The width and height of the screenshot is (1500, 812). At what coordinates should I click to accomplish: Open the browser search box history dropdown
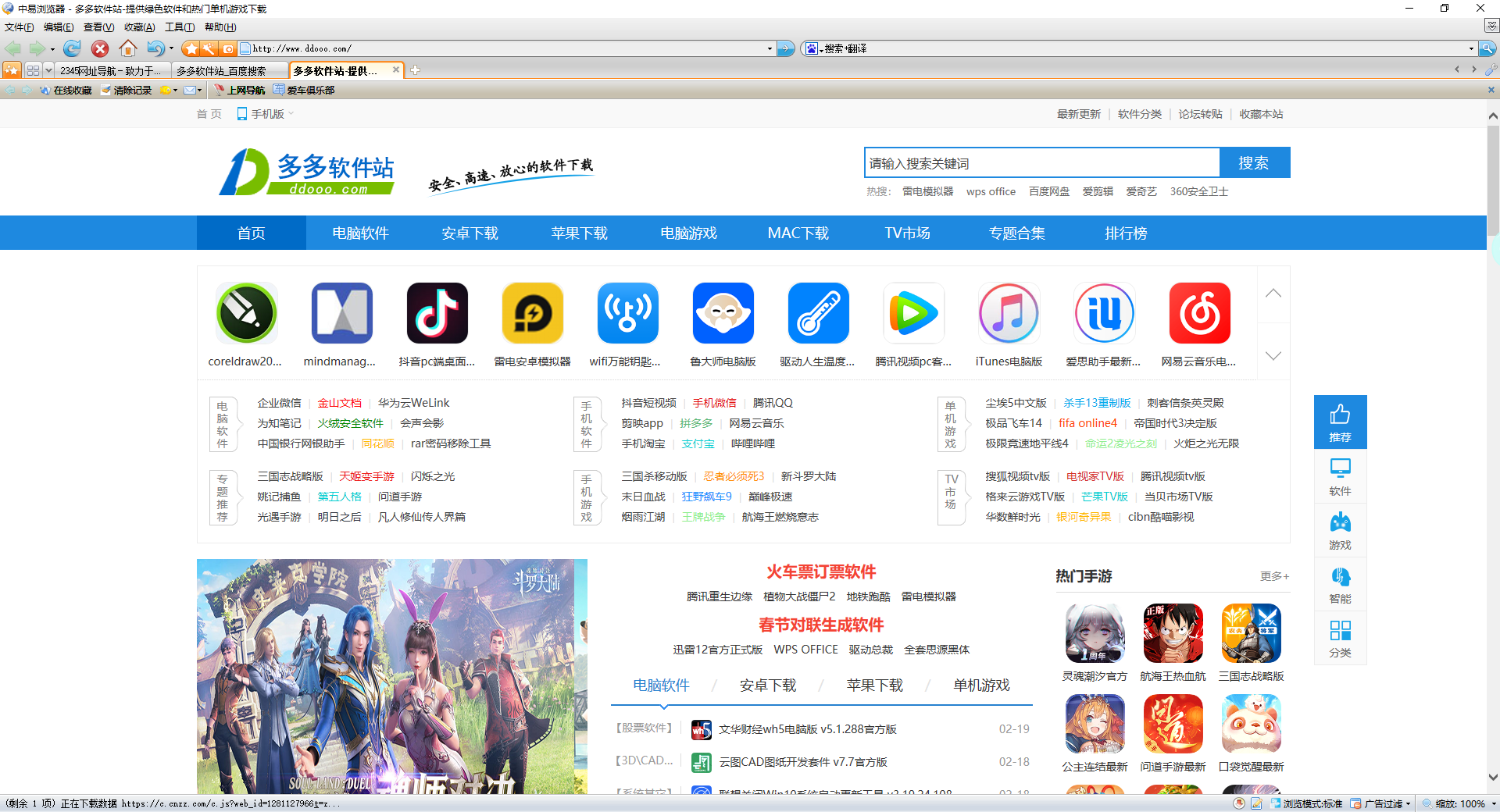[x=1471, y=48]
